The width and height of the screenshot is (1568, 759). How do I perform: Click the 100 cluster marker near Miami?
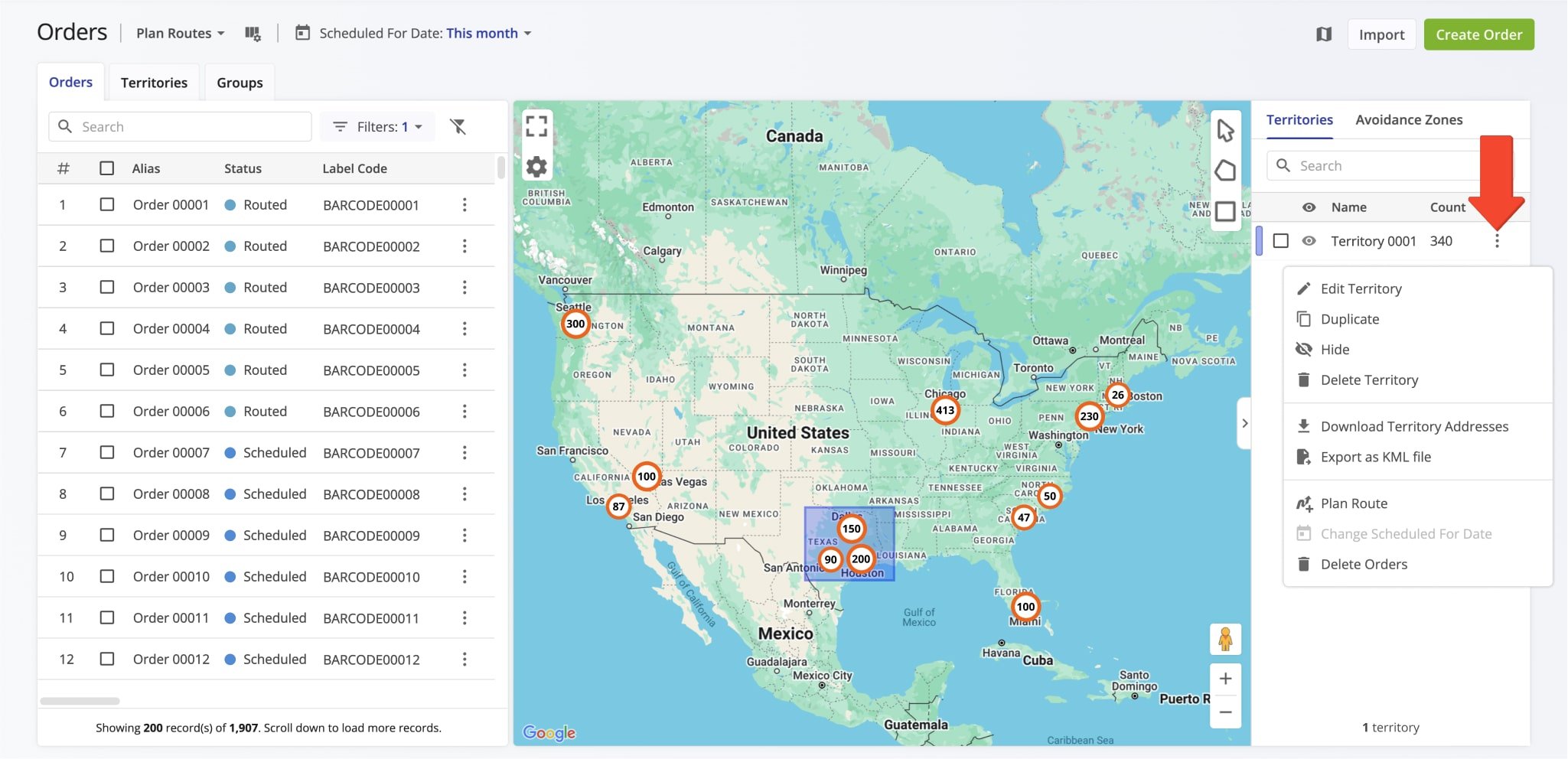1025,607
